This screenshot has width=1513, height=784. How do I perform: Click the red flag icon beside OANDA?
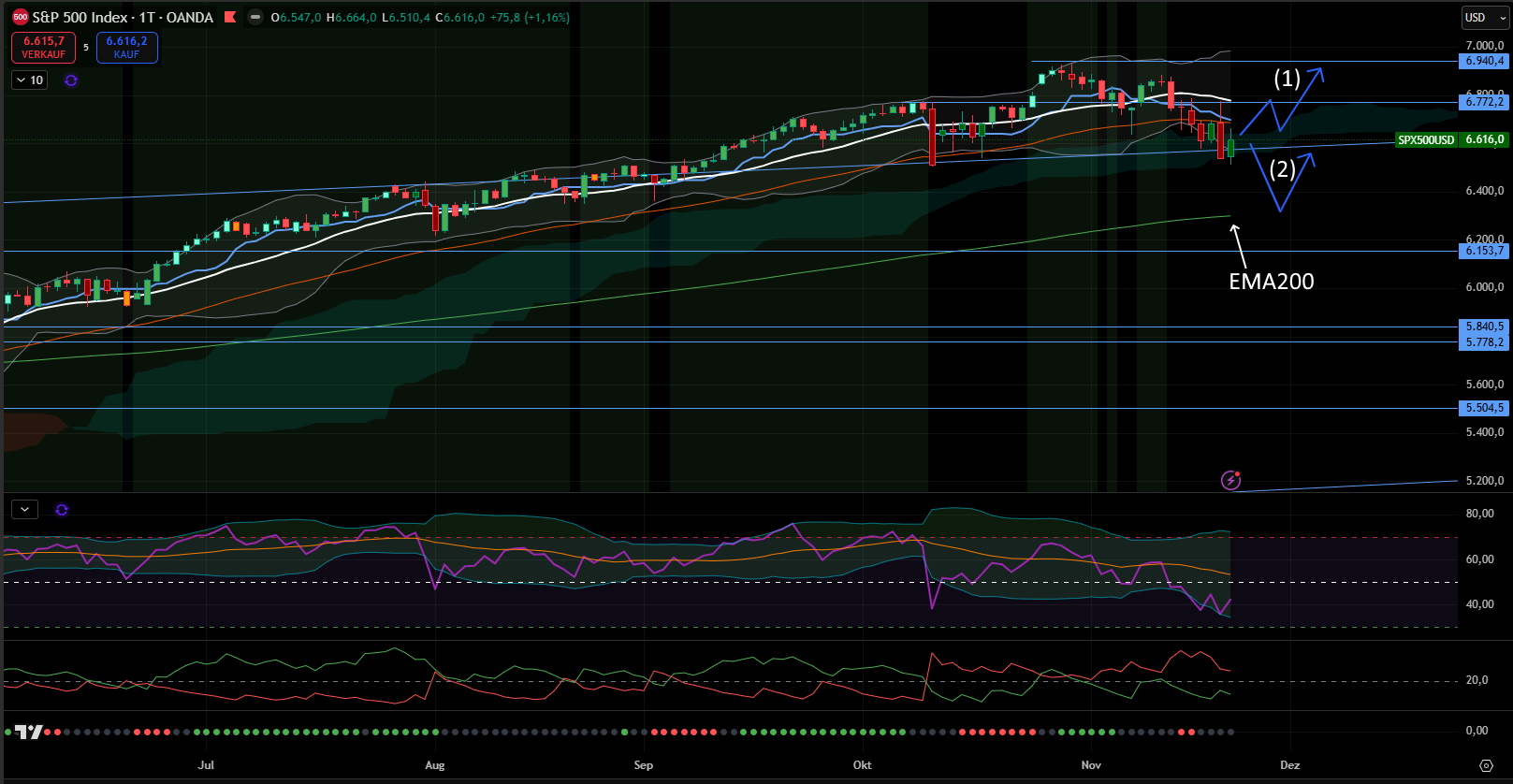pyautogui.click(x=230, y=17)
